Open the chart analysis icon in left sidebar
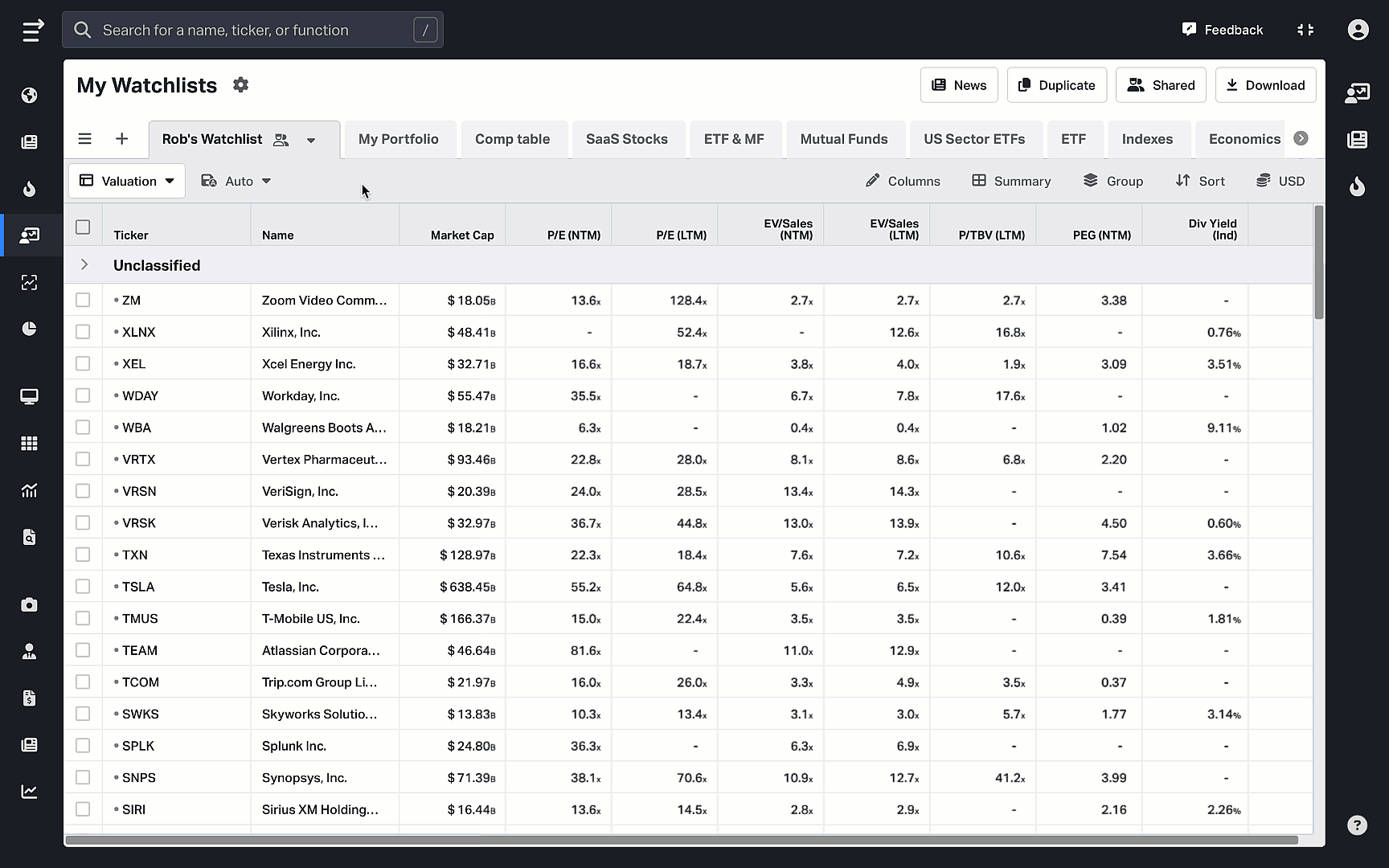 click(x=30, y=282)
